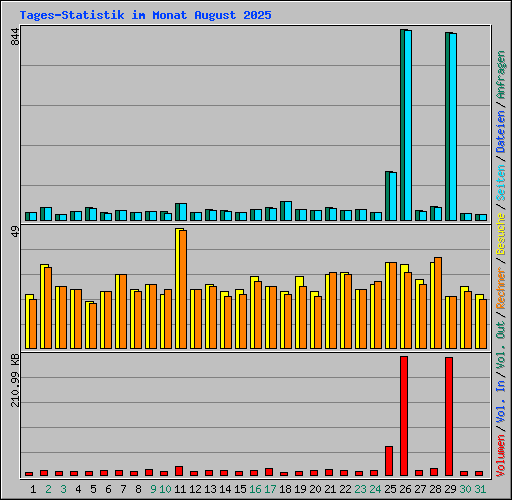Click day label '25' on the x-axis

click(x=390, y=489)
